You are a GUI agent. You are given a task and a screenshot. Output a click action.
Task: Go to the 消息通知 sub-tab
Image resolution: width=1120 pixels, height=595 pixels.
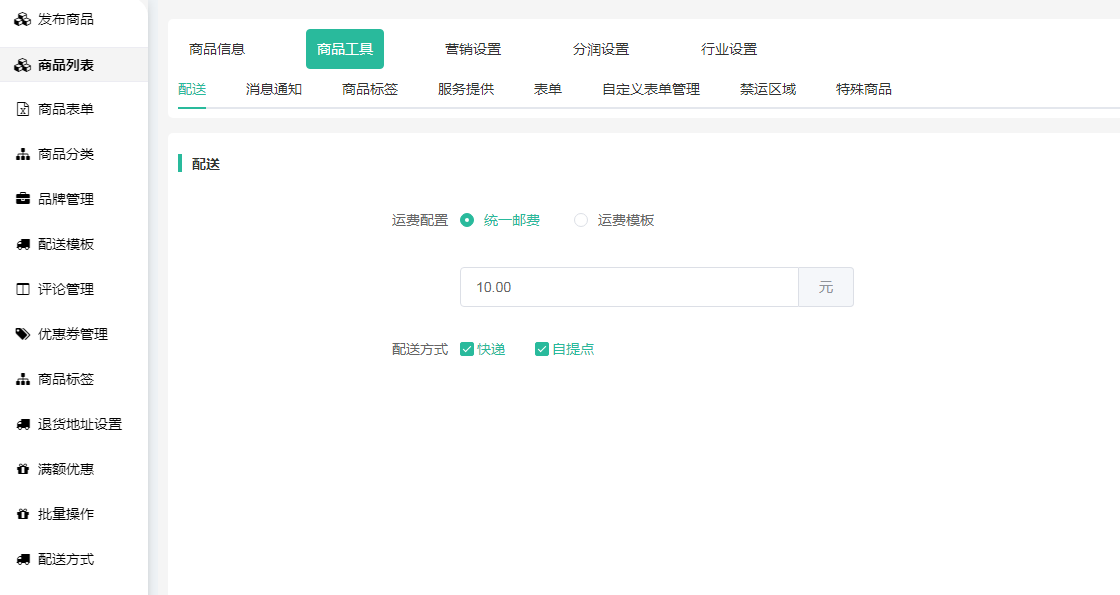point(274,89)
